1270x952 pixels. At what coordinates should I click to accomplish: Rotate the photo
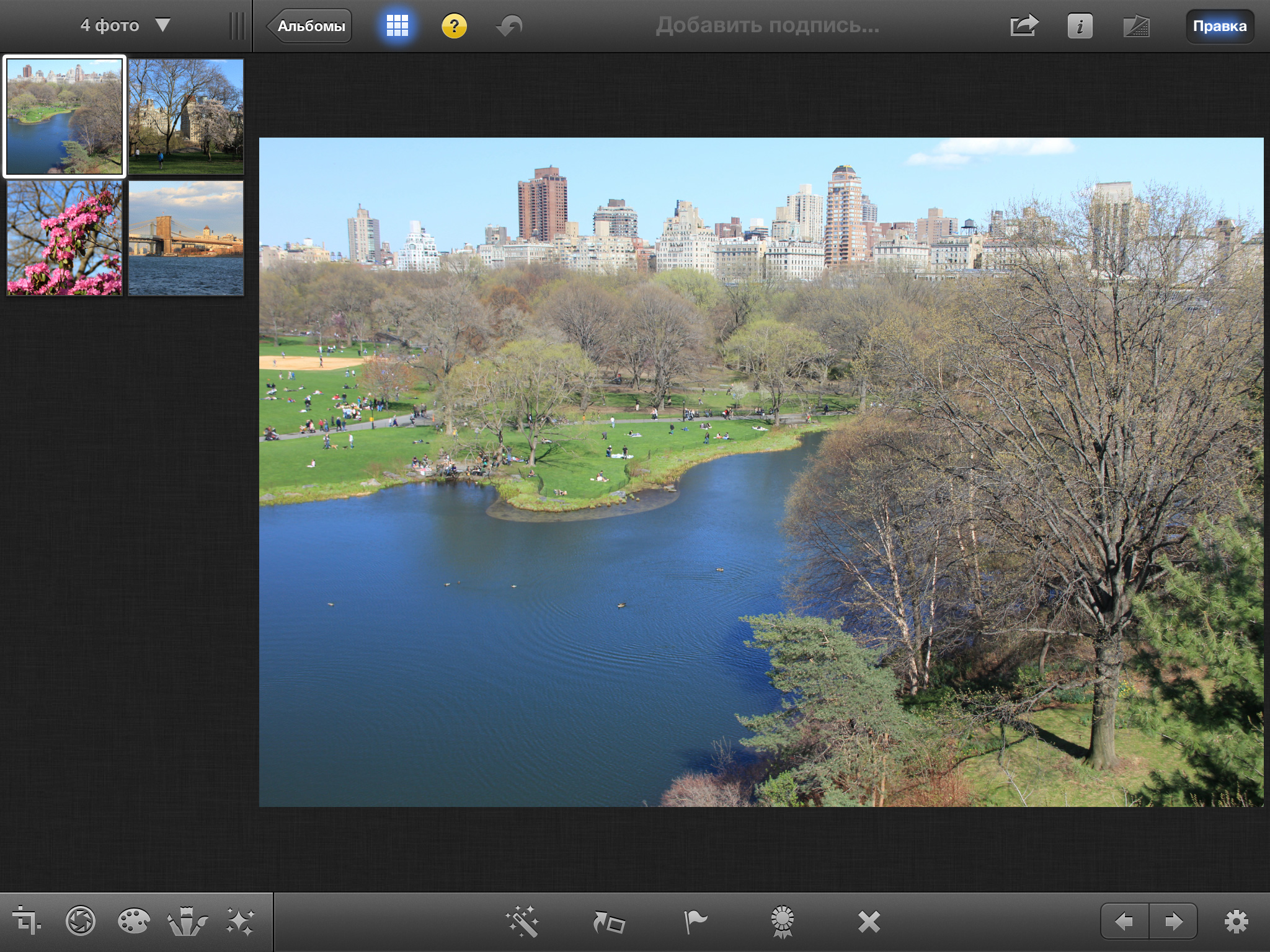click(x=609, y=922)
